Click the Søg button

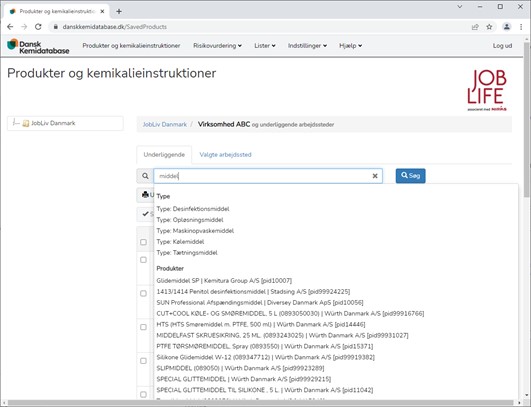tap(410, 176)
